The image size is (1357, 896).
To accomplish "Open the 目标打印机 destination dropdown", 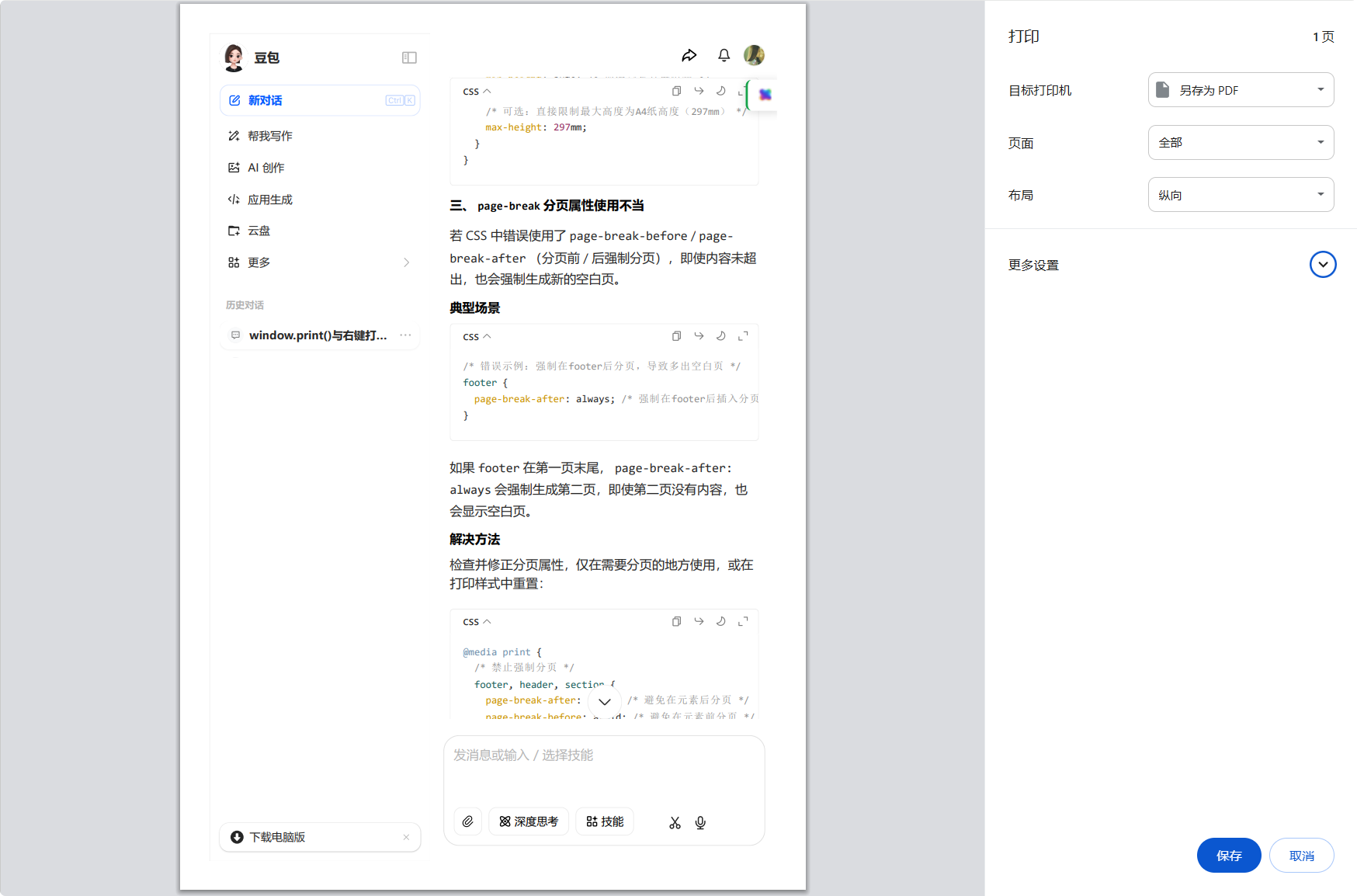I will click(x=1241, y=90).
